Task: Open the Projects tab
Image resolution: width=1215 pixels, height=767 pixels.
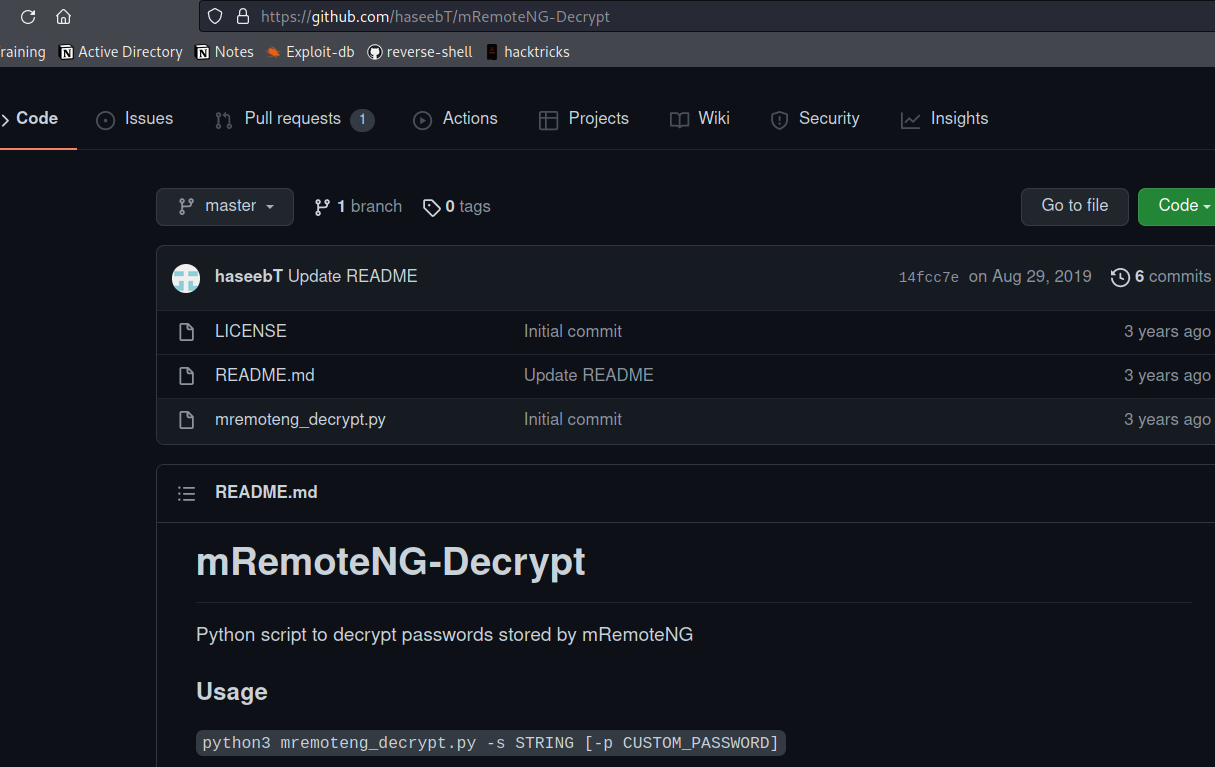Action: tap(584, 119)
